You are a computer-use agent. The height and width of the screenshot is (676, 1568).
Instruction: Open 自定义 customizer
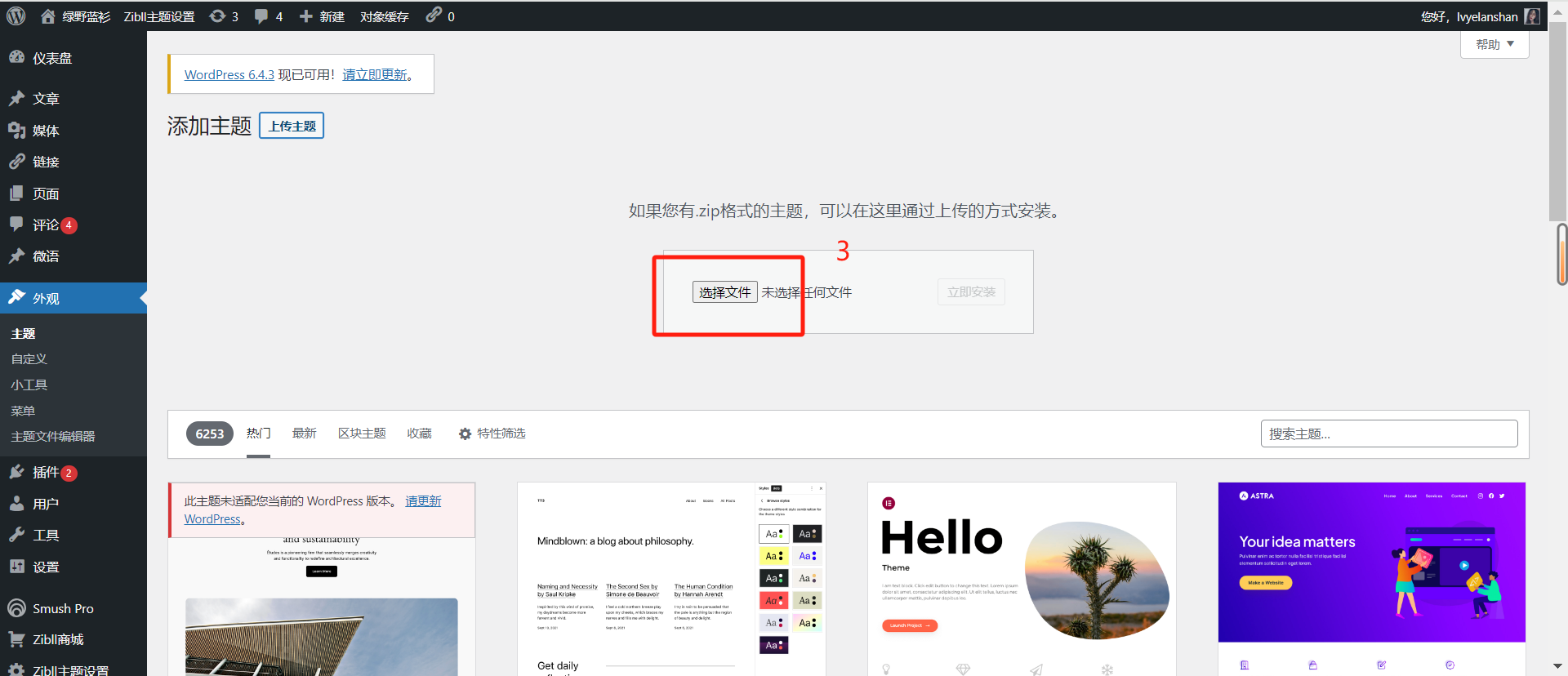pyautogui.click(x=29, y=359)
